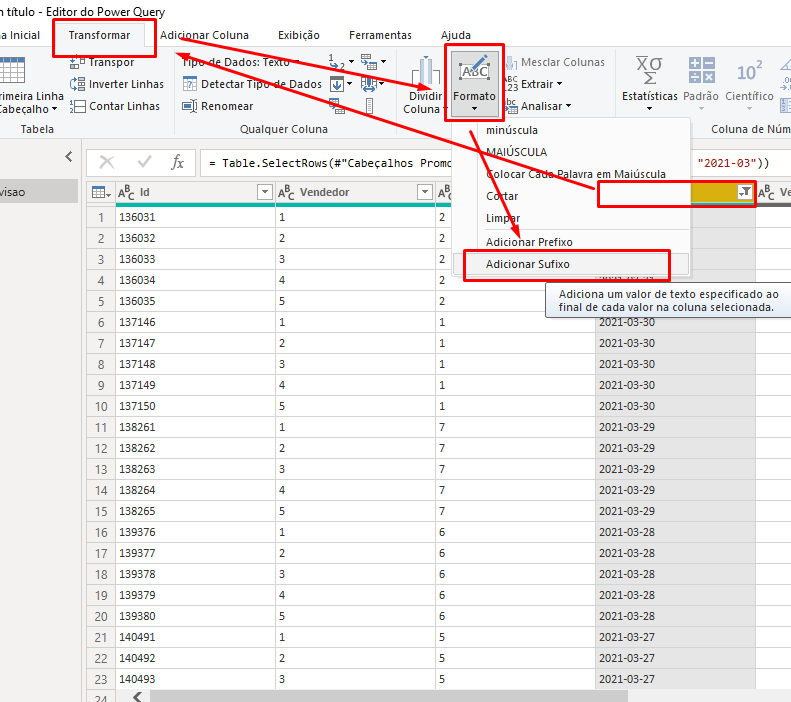Click Contar Linhas in the ribbon

point(115,106)
